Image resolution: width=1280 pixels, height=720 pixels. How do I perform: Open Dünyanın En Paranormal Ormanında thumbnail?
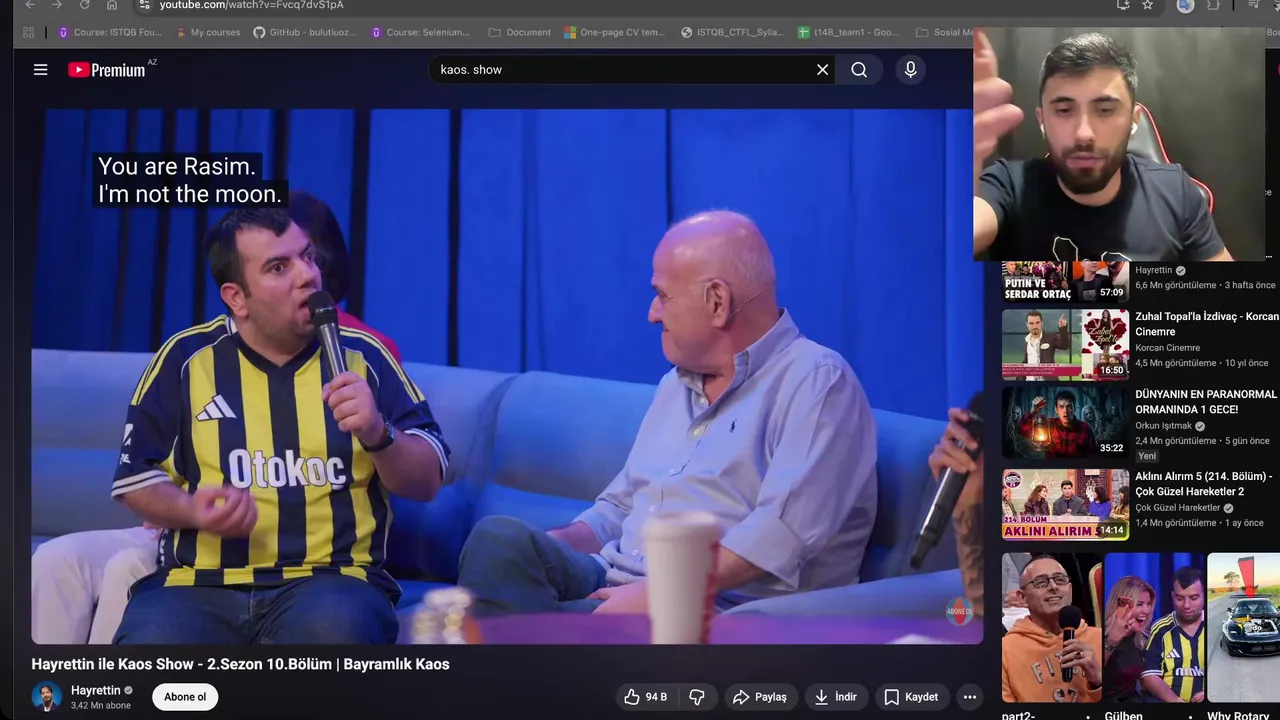(1065, 422)
